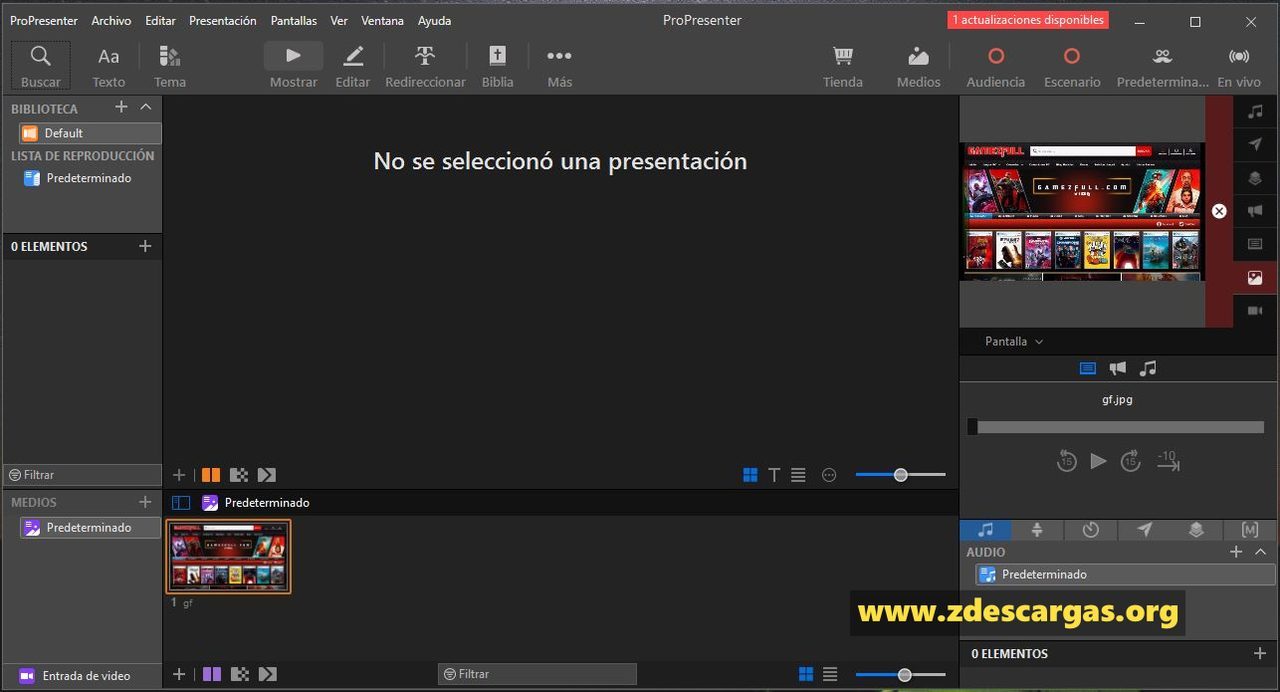Clear the props layer stack icon
This screenshot has height=692, width=1280.
coord(1255,178)
